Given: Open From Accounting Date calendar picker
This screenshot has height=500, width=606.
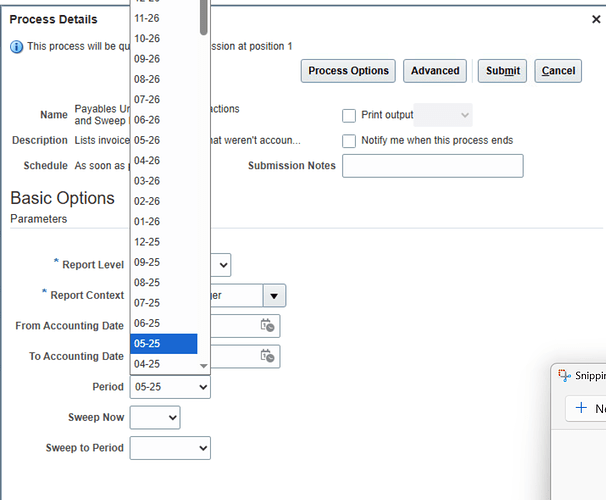Looking at the screenshot, I should (x=267, y=325).
